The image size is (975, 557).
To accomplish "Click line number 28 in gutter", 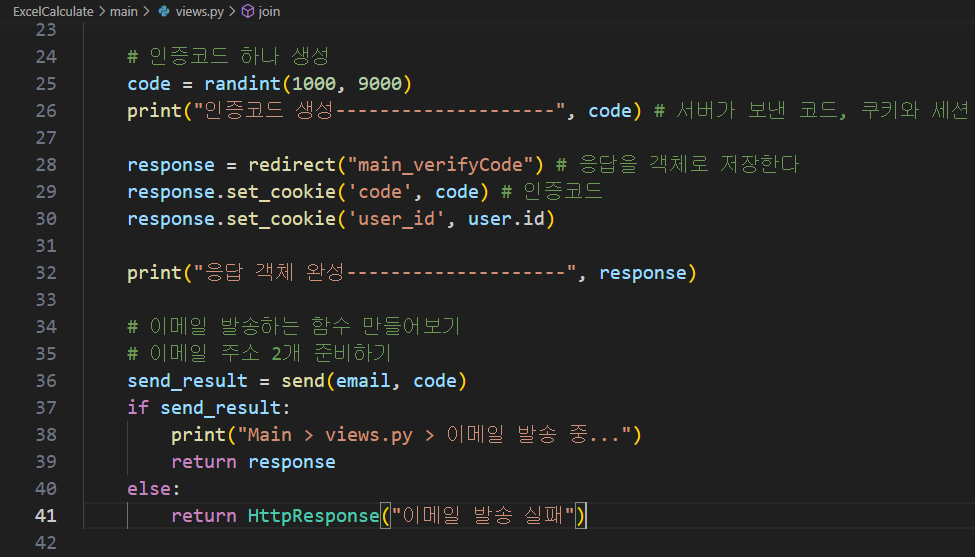I will [x=46, y=165].
